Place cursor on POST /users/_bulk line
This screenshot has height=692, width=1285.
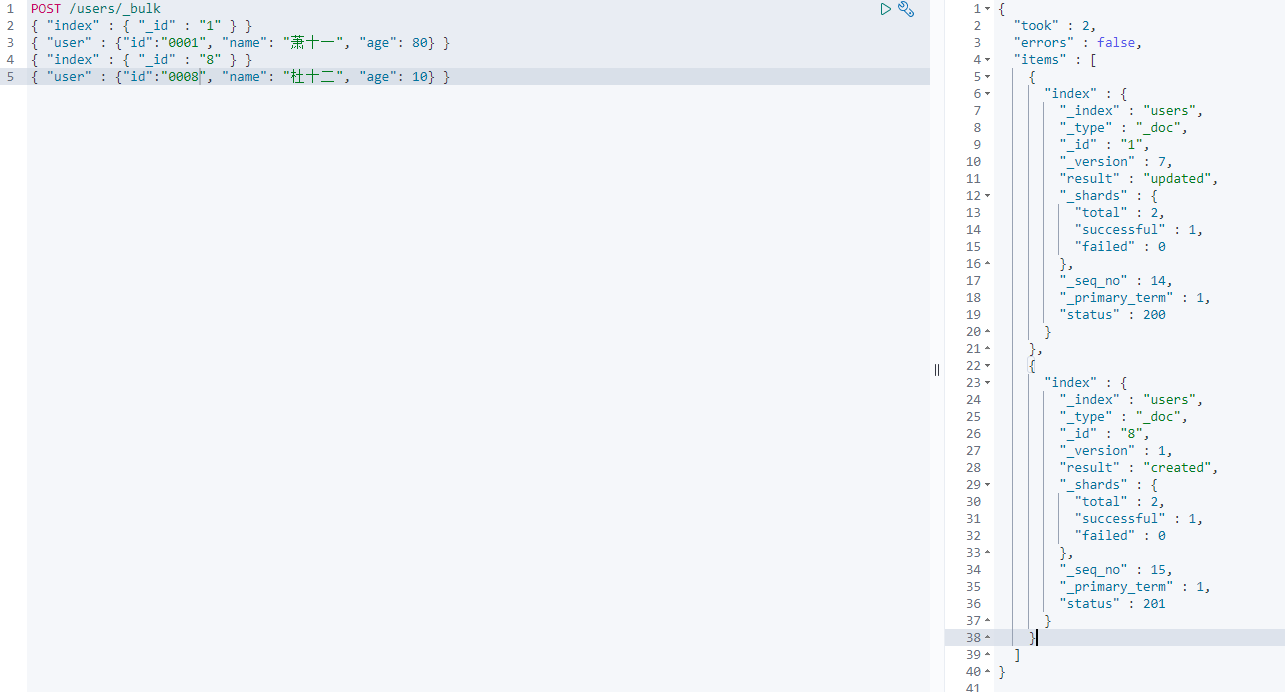pos(96,9)
